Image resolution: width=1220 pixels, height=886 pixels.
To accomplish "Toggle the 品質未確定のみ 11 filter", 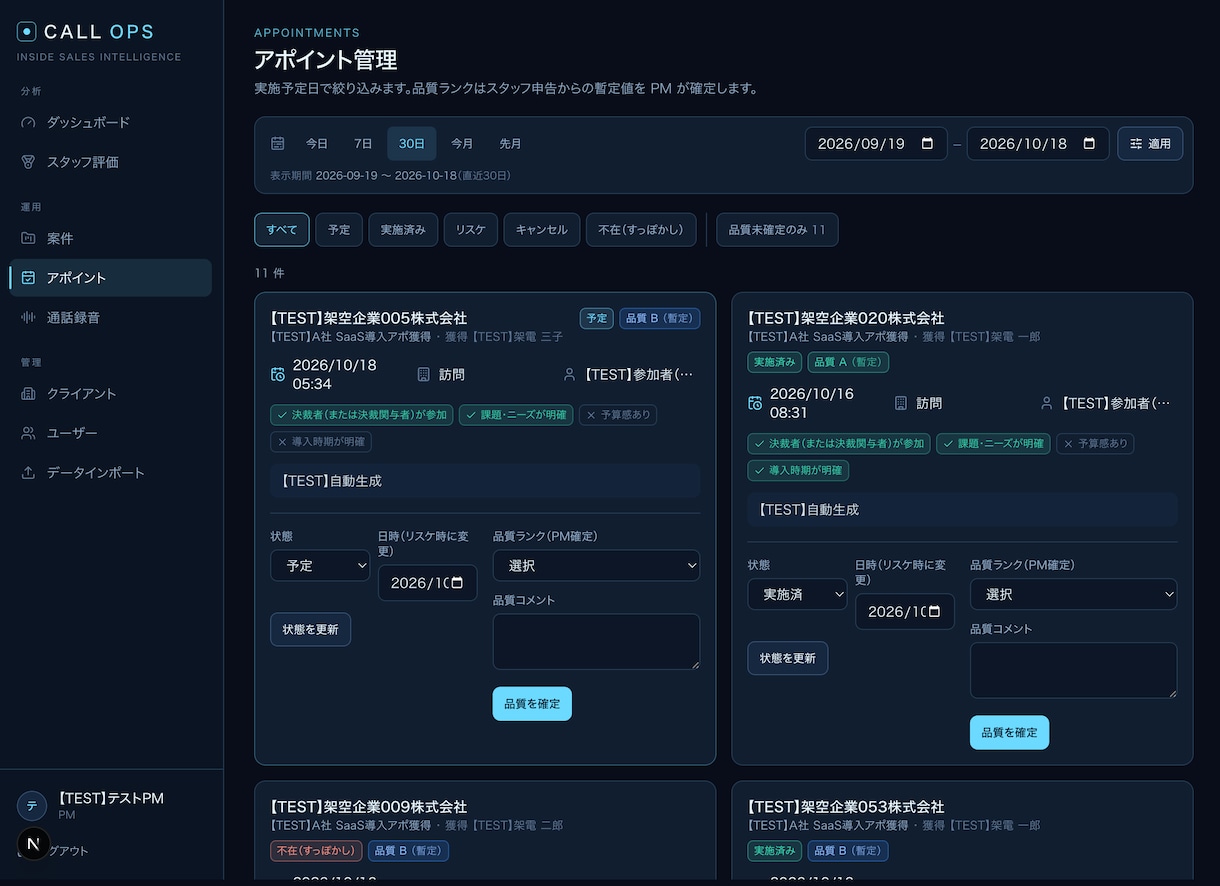I will [x=777, y=230].
